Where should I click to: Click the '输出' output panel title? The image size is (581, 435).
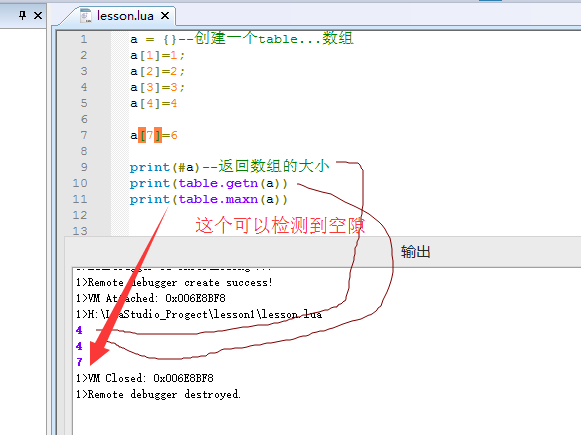pyautogui.click(x=415, y=252)
